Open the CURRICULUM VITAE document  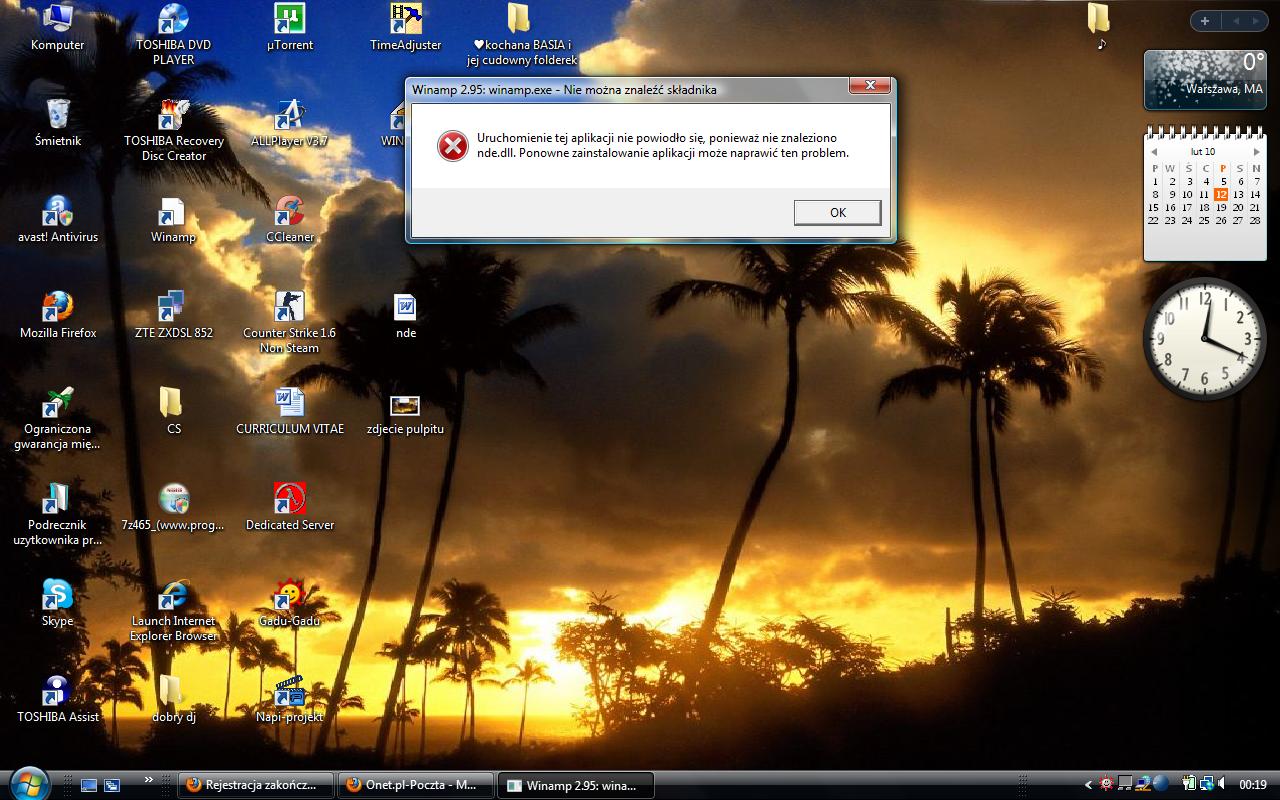click(x=289, y=404)
